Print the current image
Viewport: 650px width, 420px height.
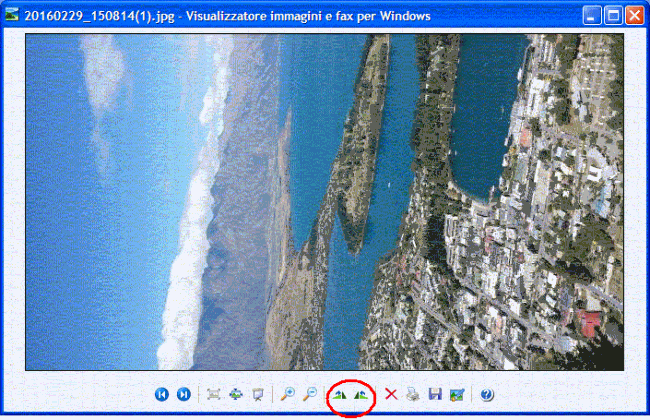click(x=413, y=395)
